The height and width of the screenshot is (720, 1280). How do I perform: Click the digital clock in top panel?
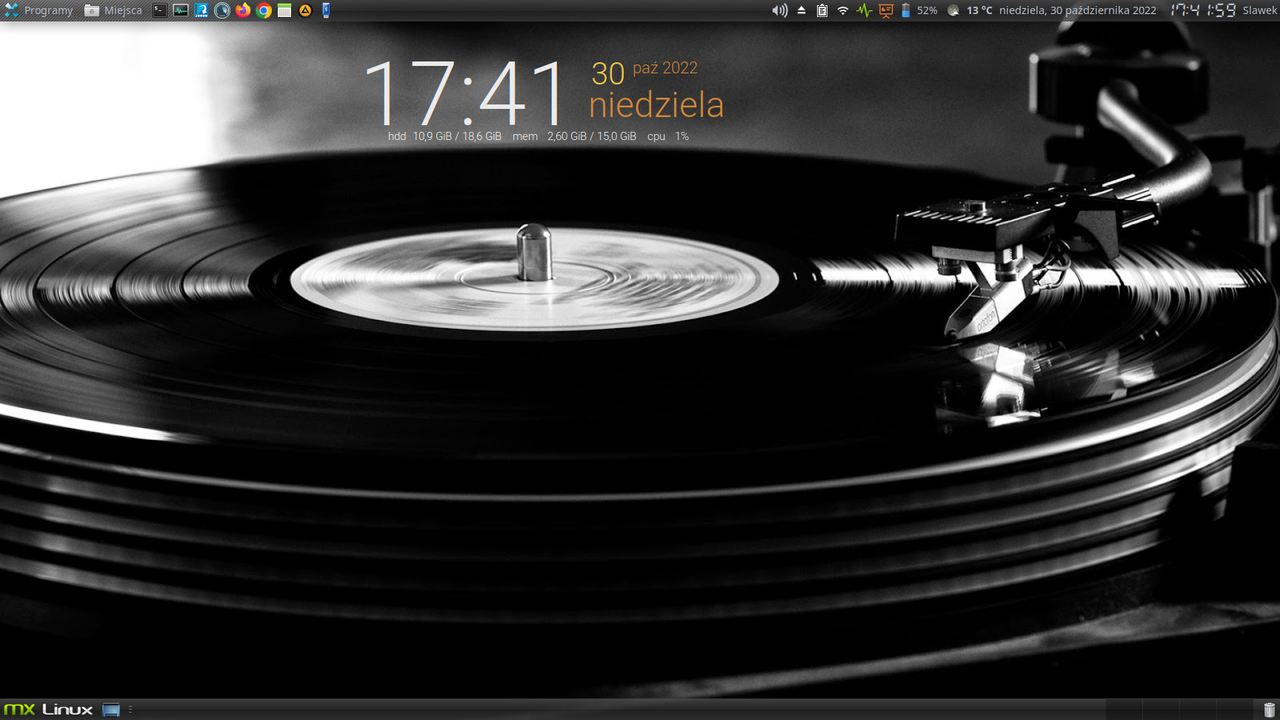coord(1203,10)
